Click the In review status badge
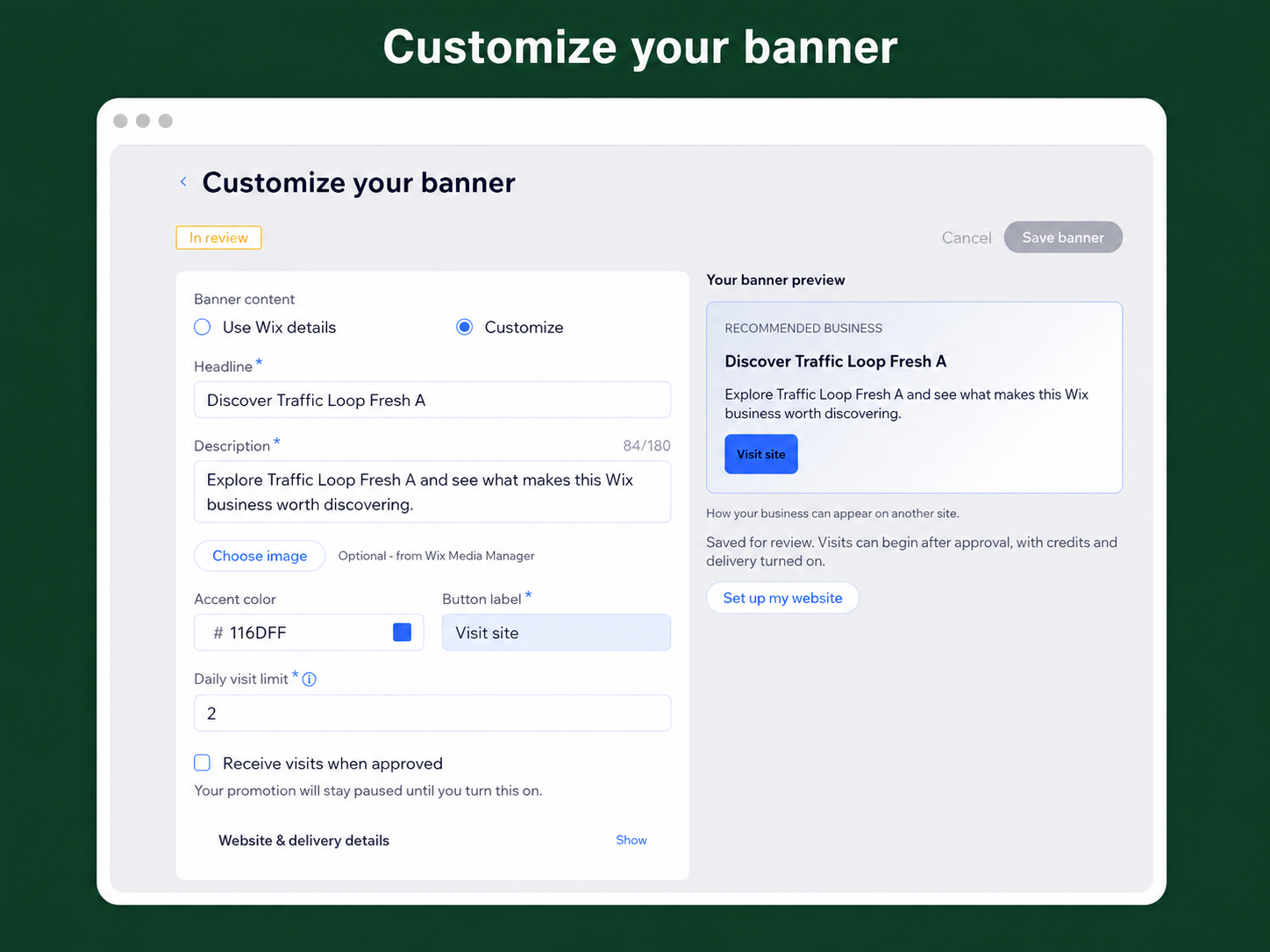Image resolution: width=1270 pixels, height=952 pixels. coord(218,238)
